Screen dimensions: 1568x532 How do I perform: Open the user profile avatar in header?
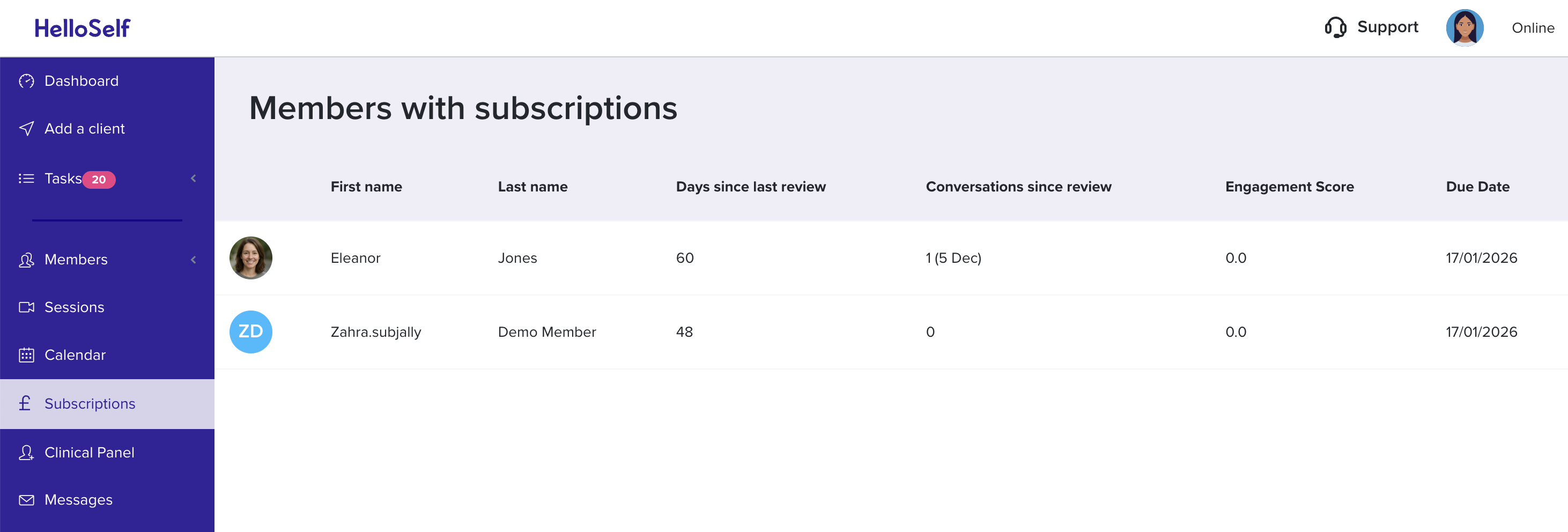tap(1464, 28)
